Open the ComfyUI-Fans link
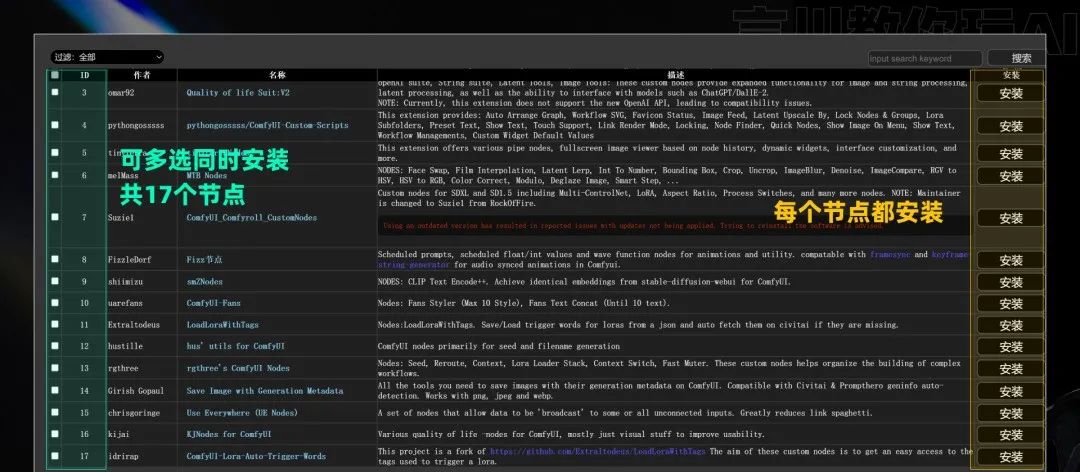Image resolution: width=1080 pixels, height=472 pixels. tap(213, 303)
